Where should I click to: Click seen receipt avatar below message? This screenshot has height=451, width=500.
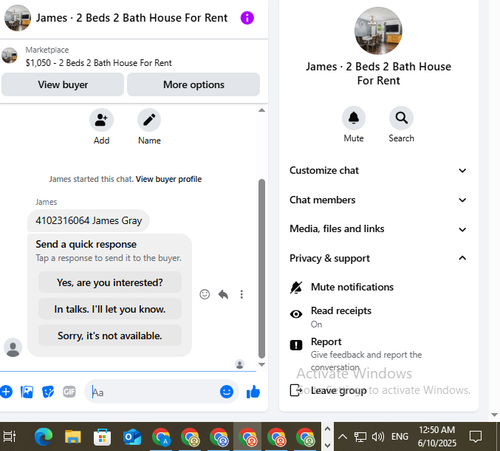(x=239, y=364)
